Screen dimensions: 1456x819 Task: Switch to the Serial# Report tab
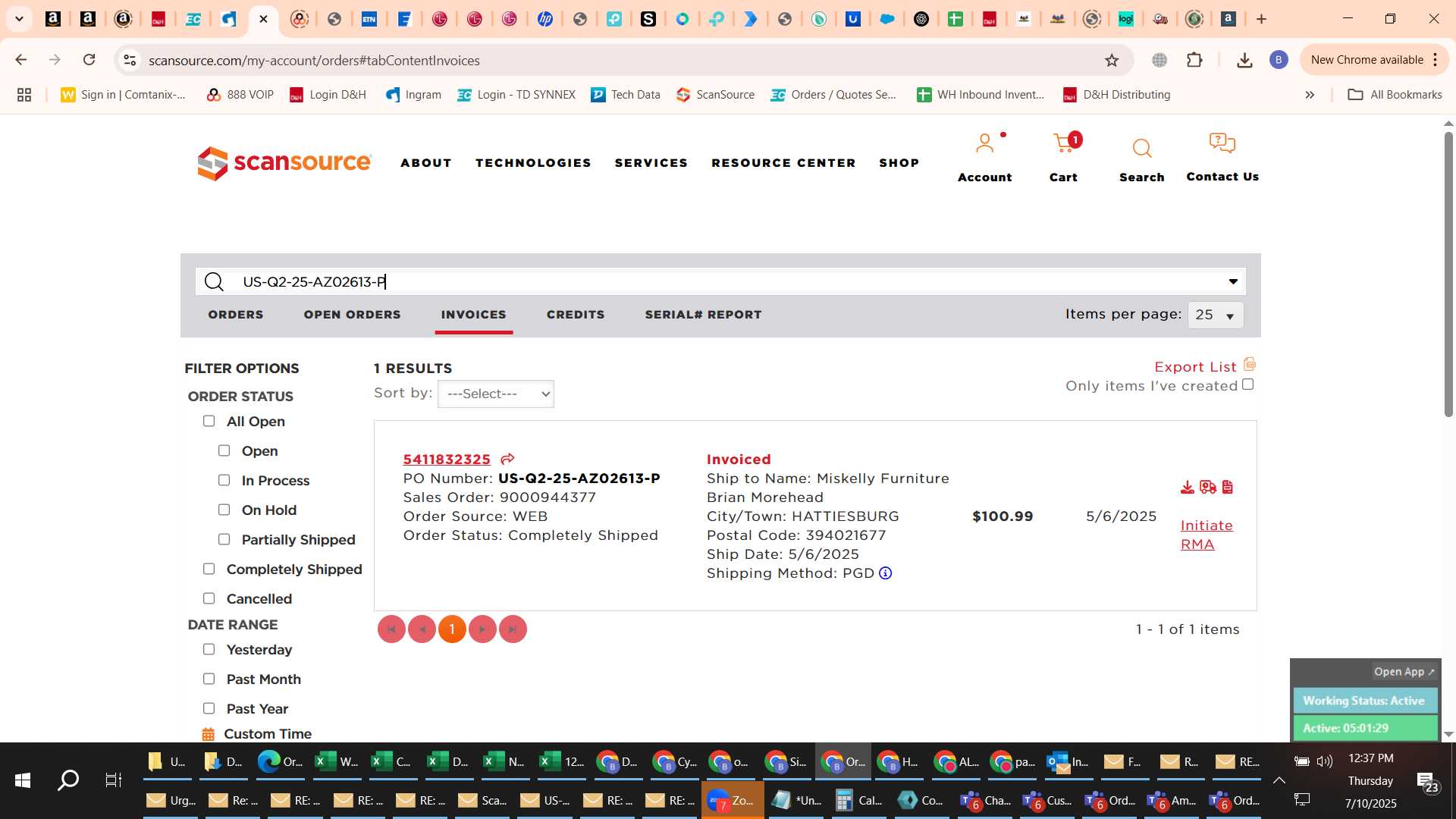tap(703, 315)
